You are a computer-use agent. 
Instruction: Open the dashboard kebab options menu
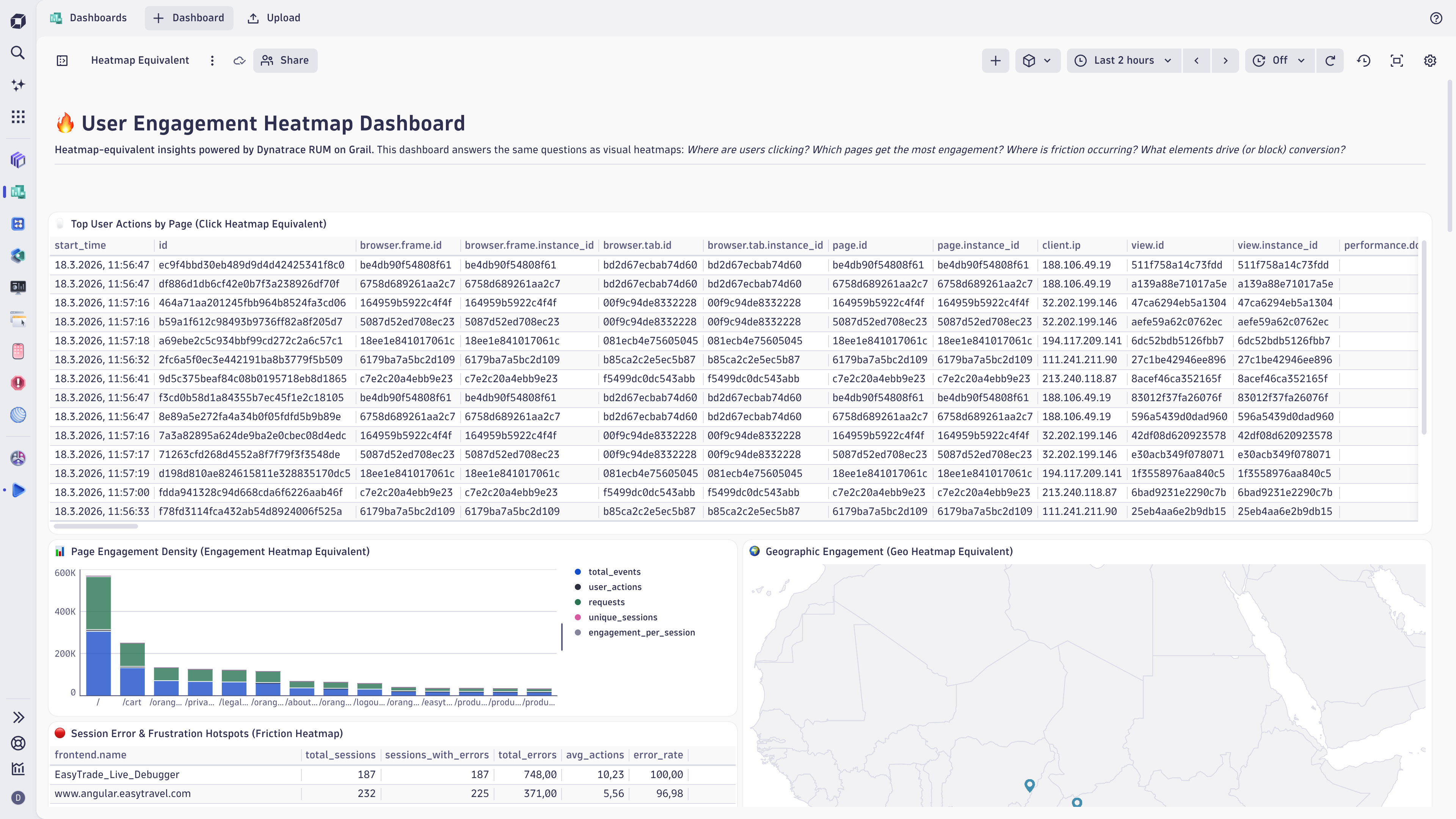click(x=212, y=61)
